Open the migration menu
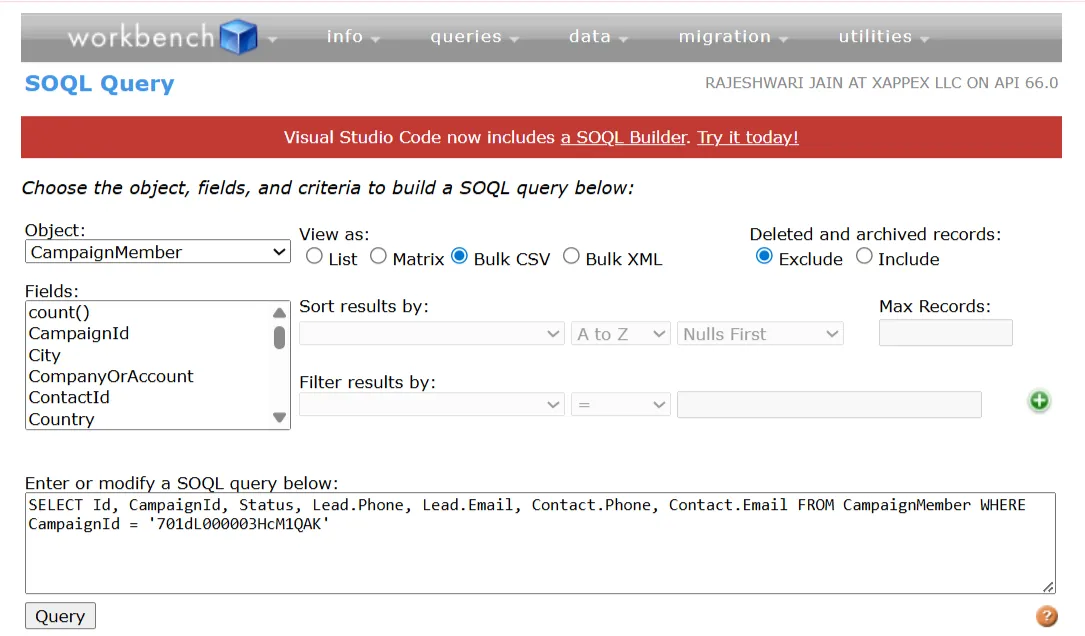Viewport: 1085px width, 636px height. (x=733, y=37)
